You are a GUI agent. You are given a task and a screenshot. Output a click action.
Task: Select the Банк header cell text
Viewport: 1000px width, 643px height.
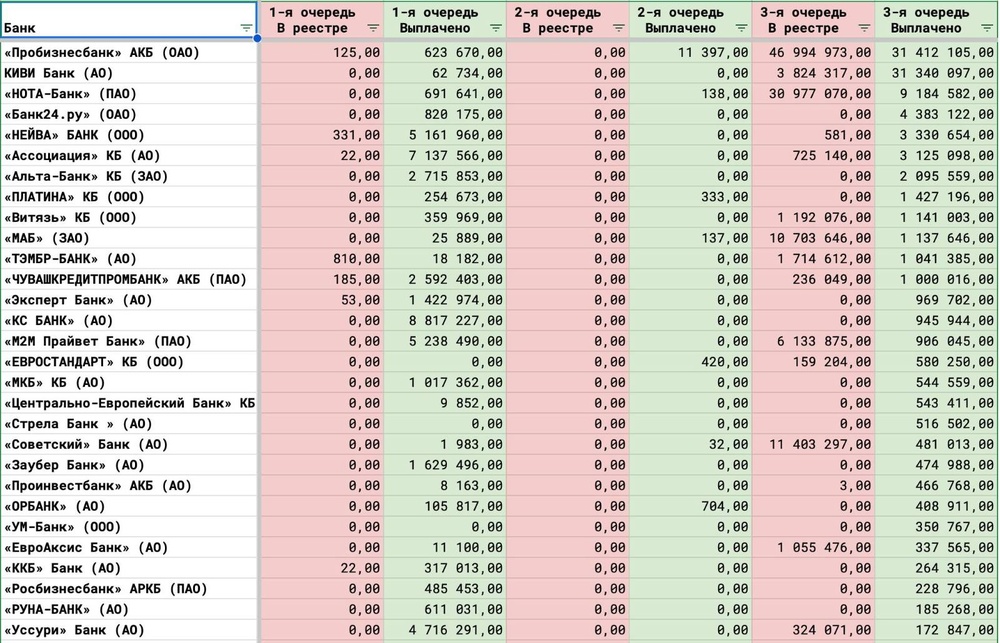tap(20, 28)
